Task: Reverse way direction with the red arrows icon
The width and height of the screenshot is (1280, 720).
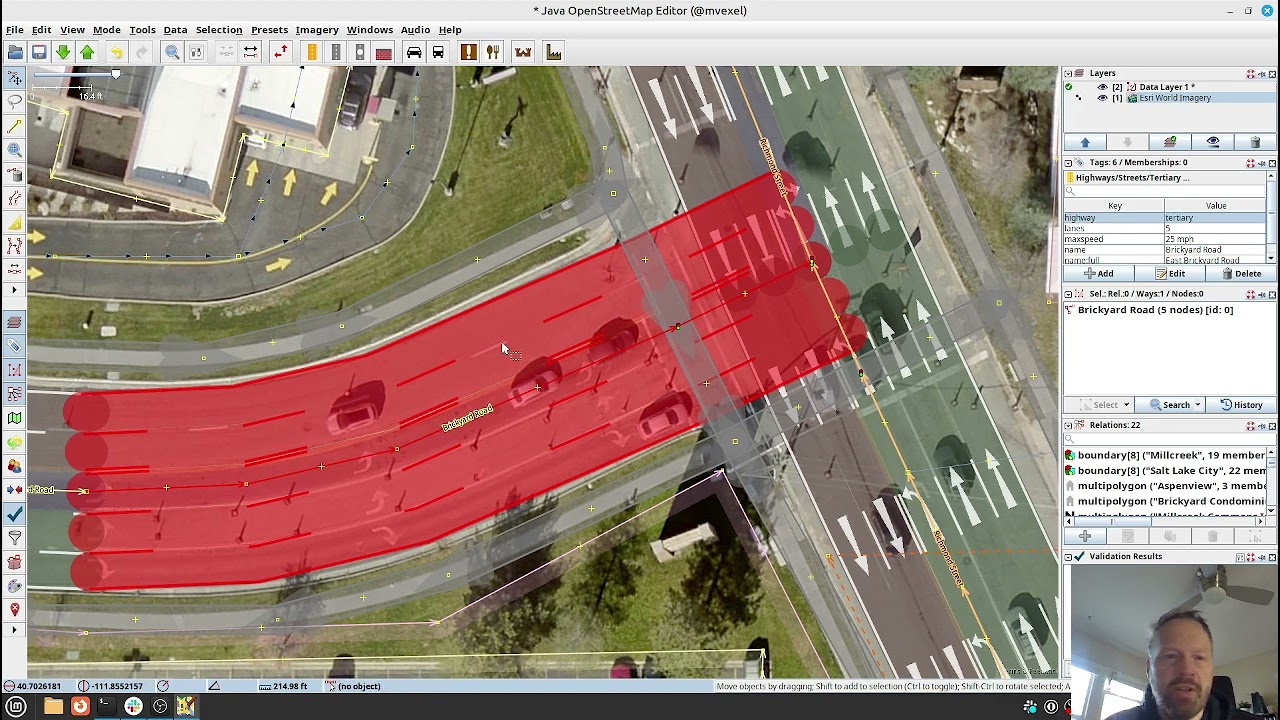Action: [x=280, y=52]
